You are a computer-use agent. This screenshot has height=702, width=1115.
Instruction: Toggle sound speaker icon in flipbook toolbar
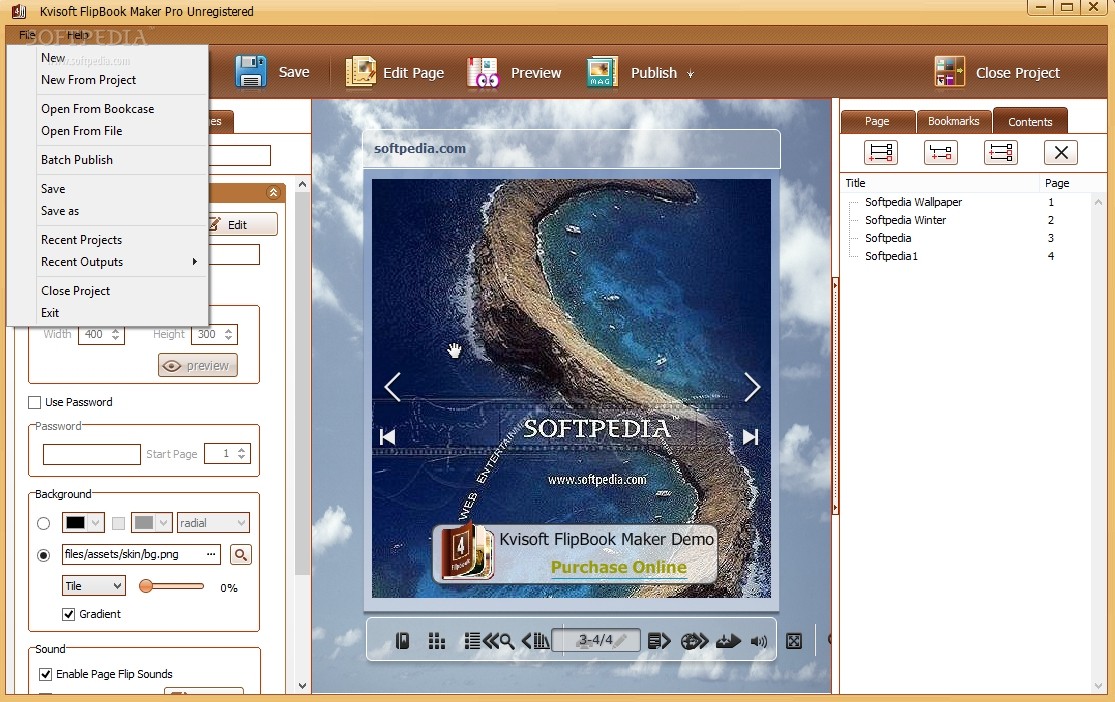tap(759, 642)
